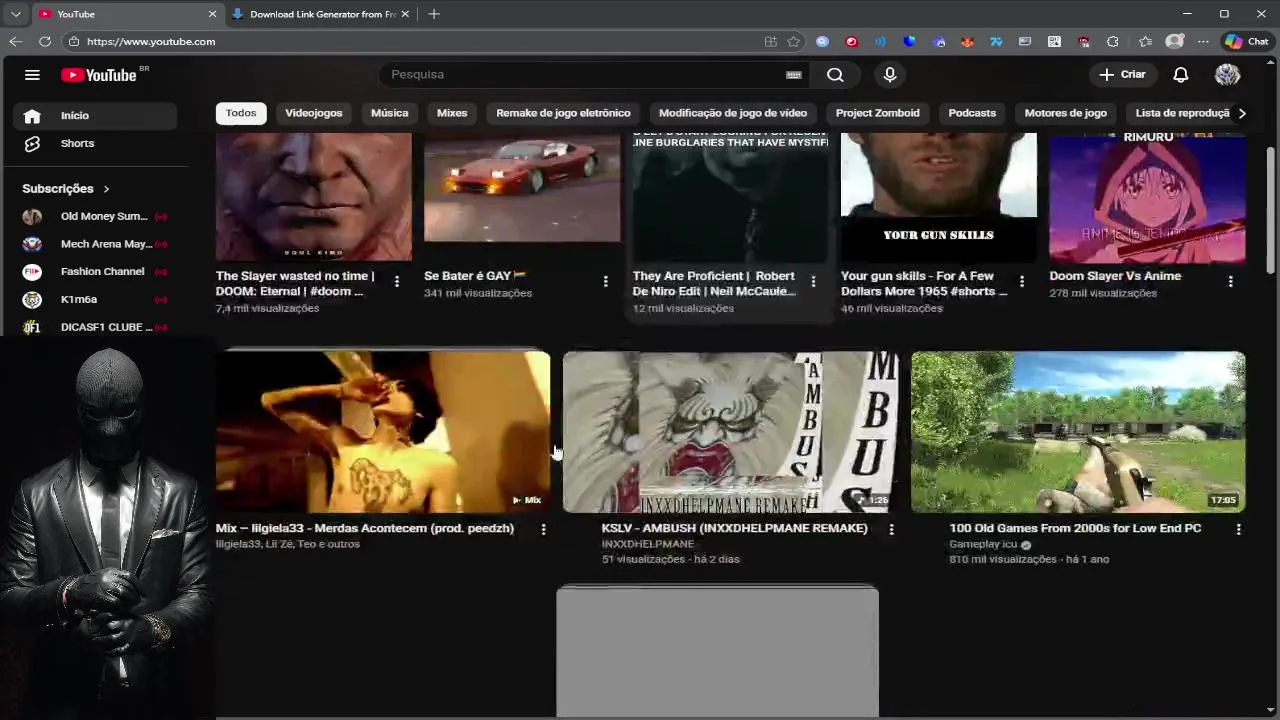Open options for Se Bater é GAY video

[x=605, y=282]
